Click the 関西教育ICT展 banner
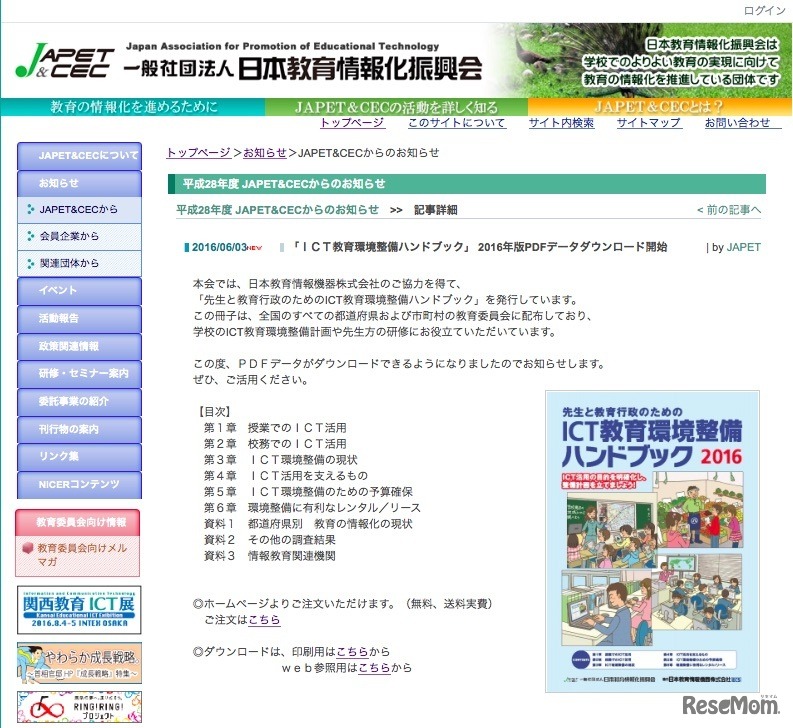 coord(79,610)
